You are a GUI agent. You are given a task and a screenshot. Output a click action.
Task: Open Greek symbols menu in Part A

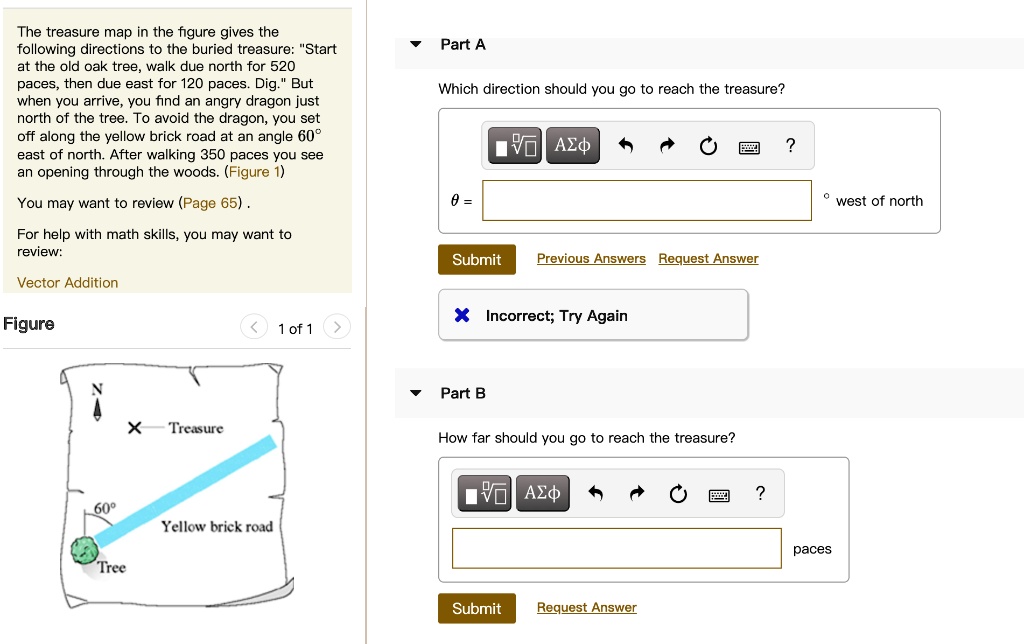click(572, 146)
